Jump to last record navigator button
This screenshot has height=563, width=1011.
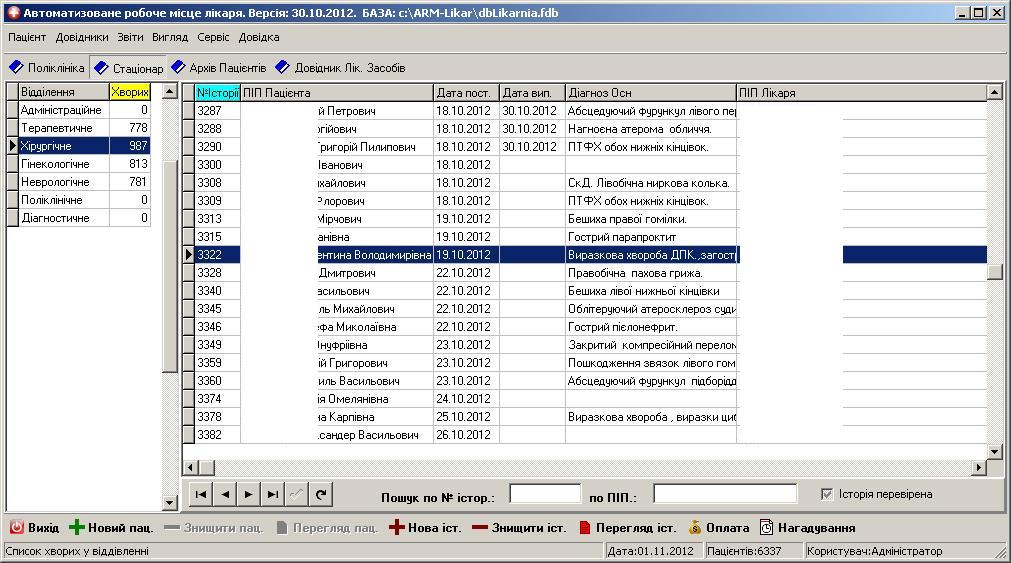tap(273, 495)
